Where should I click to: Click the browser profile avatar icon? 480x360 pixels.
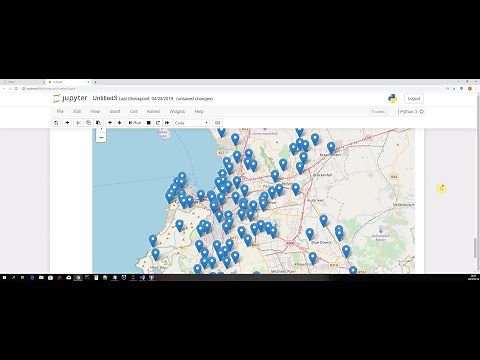pyautogui.click(x=470, y=89)
